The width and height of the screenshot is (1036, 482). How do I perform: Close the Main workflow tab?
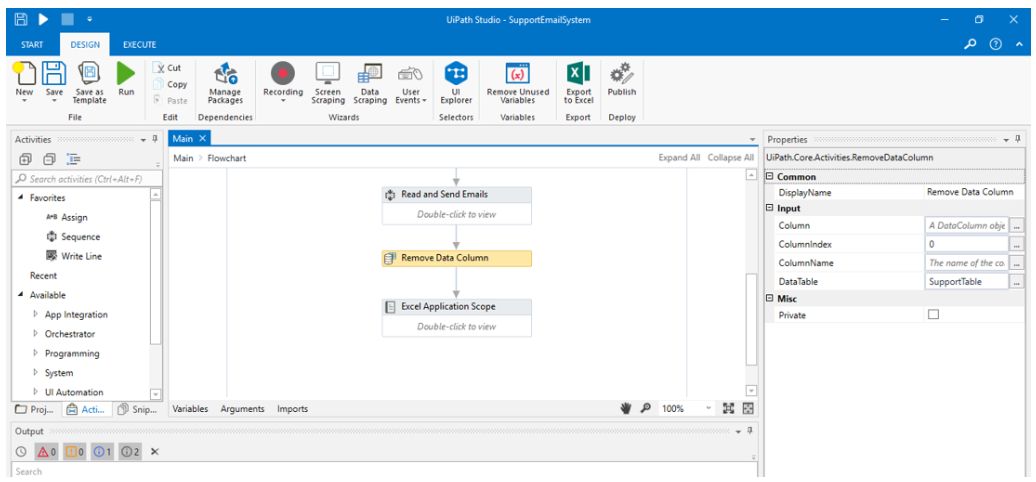[203, 138]
